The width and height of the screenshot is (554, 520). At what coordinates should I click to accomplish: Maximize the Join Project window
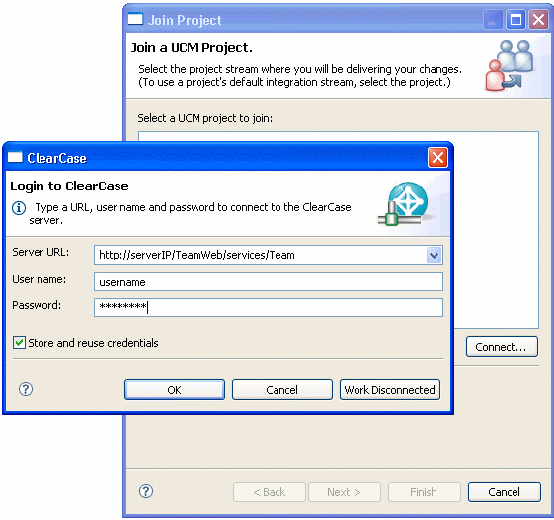coord(516,20)
